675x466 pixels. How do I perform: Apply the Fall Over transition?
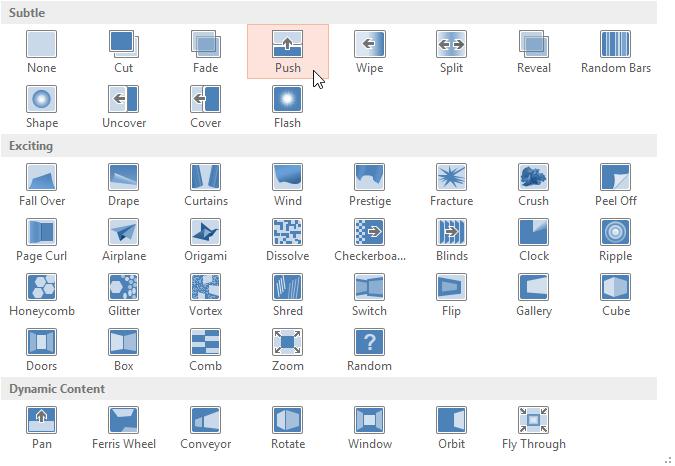(x=41, y=185)
